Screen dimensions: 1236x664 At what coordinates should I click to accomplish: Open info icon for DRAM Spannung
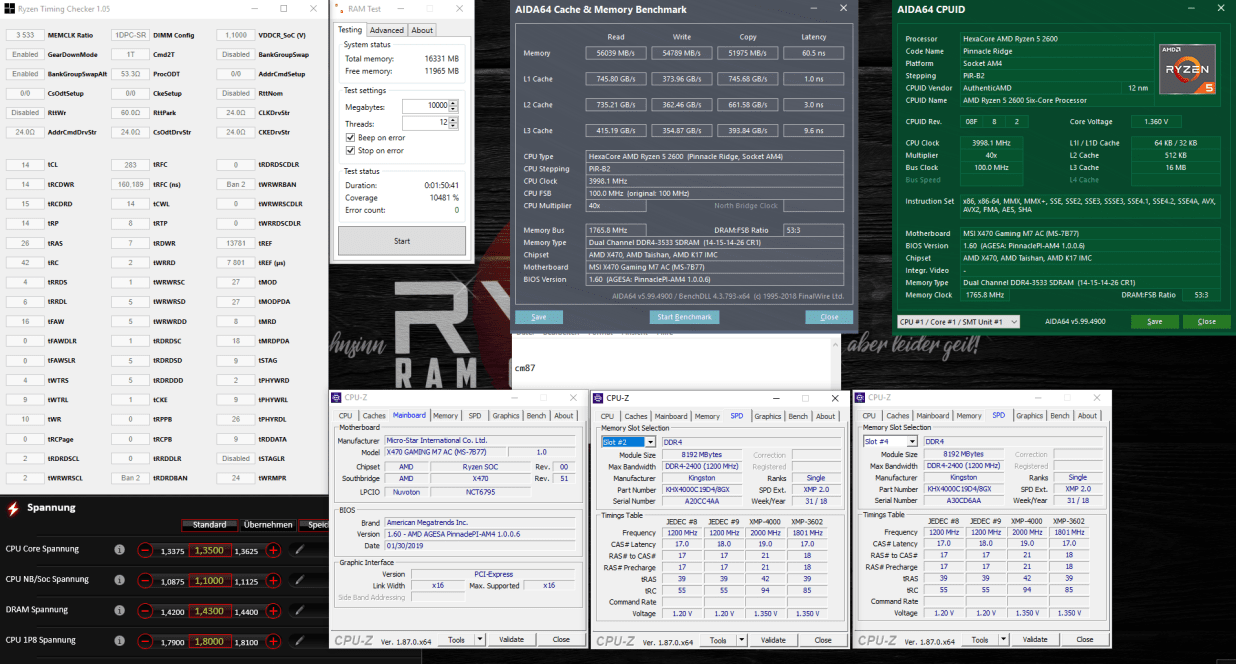click(119, 610)
